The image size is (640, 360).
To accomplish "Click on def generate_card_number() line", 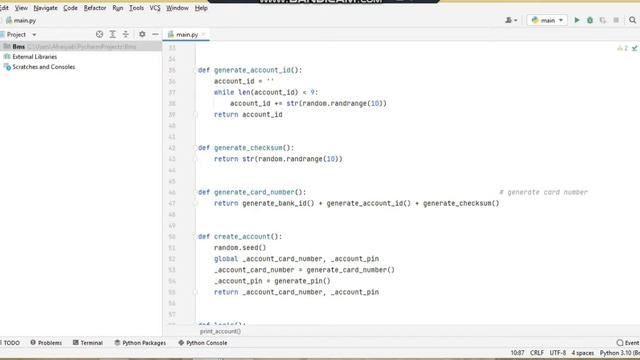I will pyautogui.click(x=252, y=192).
